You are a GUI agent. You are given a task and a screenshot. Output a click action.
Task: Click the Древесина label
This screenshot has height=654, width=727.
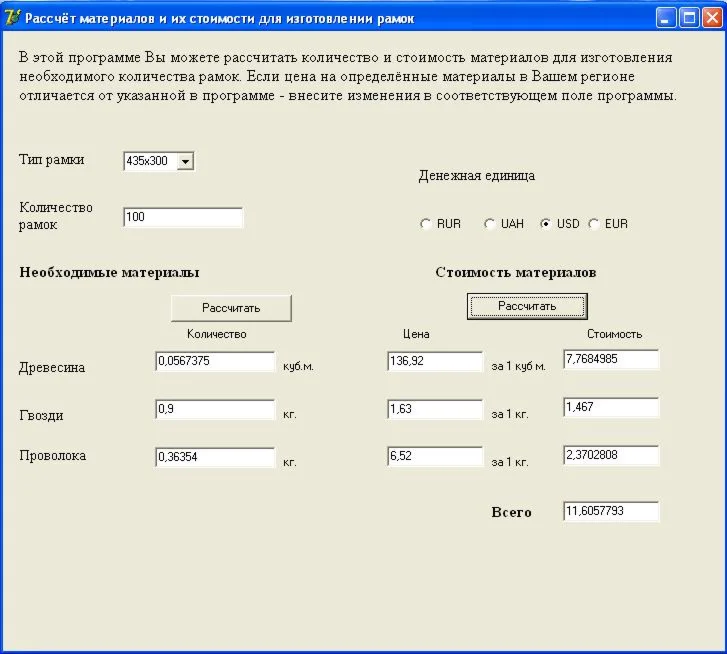pyautogui.click(x=52, y=368)
